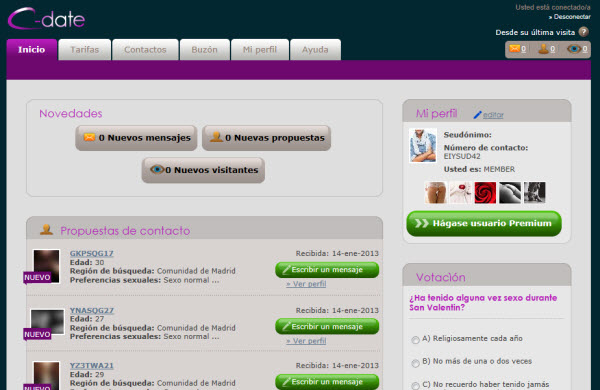Click the C-date logo
Viewport: 600px width, 390px height.
pyautogui.click(x=46, y=19)
